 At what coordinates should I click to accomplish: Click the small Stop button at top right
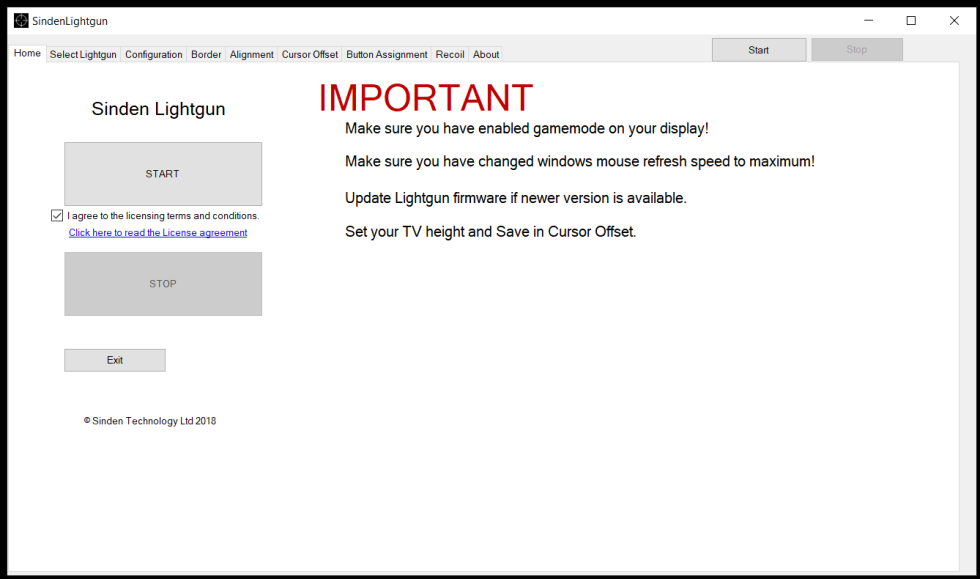coord(857,49)
